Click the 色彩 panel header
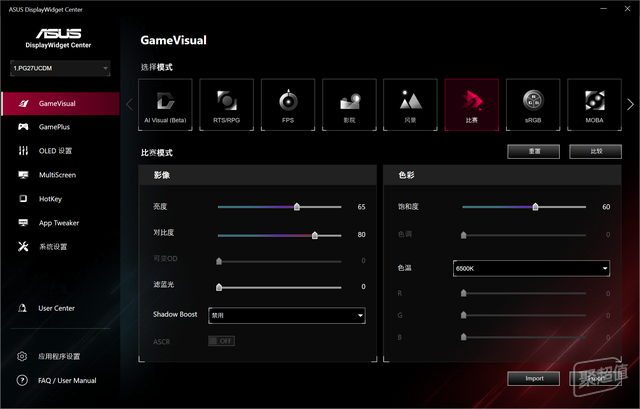The height and width of the screenshot is (409, 640). (x=502, y=175)
